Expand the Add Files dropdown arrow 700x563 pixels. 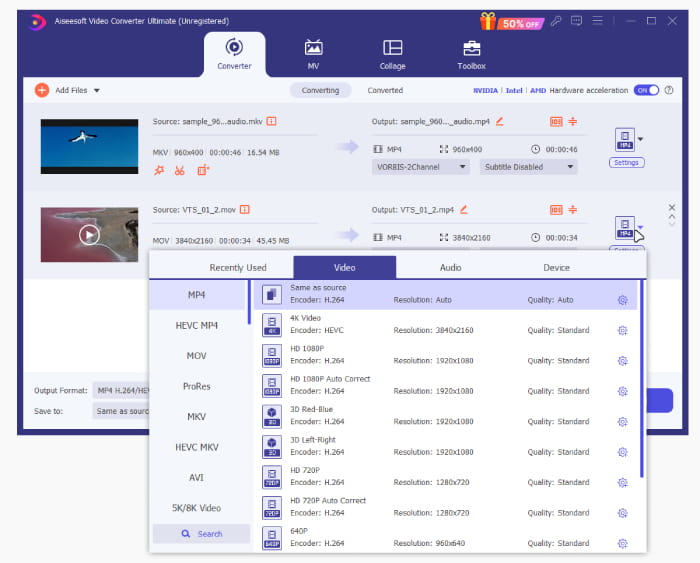tap(96, 91)
